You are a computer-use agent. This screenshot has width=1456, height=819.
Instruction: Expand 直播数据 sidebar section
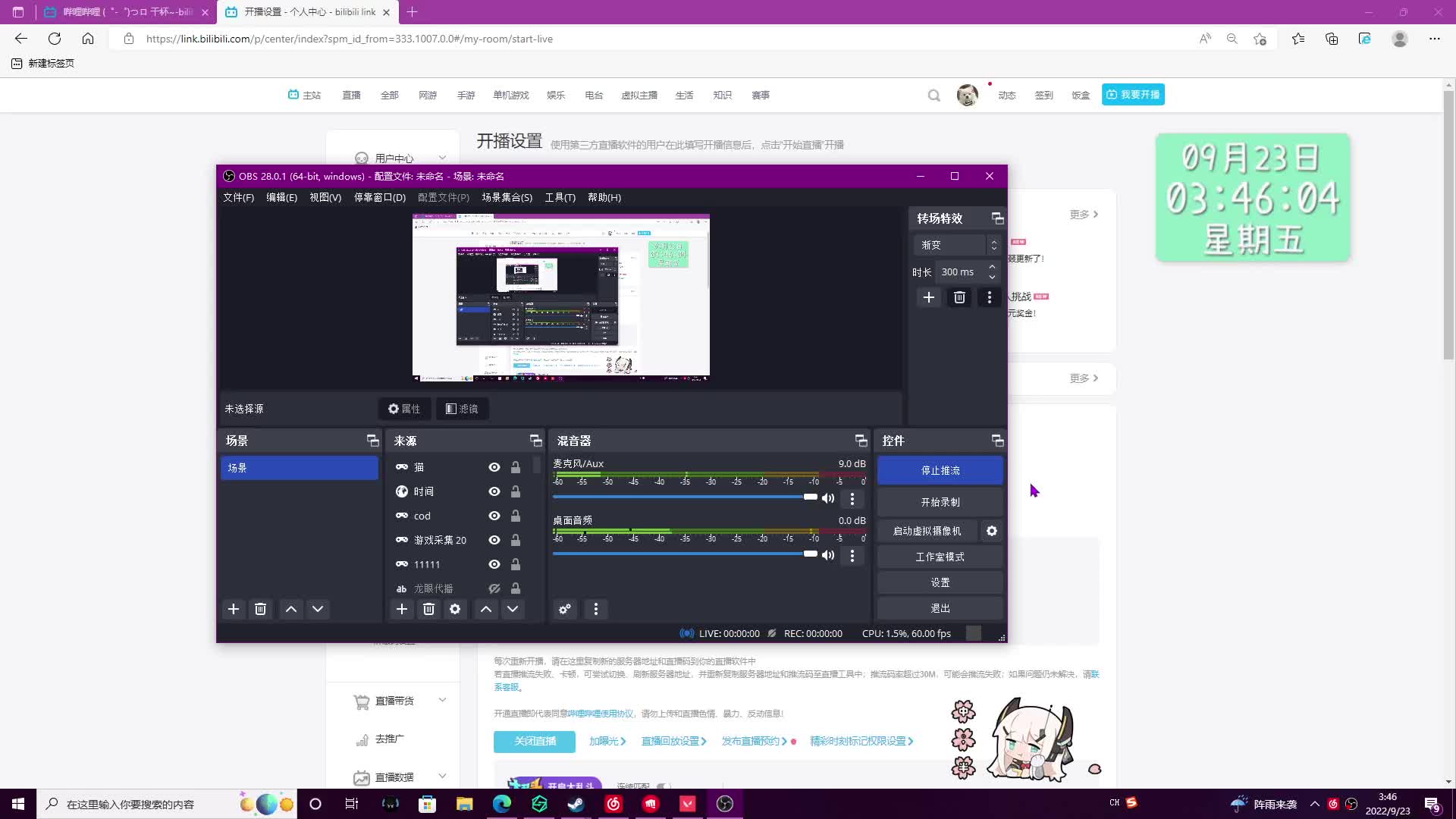tap(442, 776)
